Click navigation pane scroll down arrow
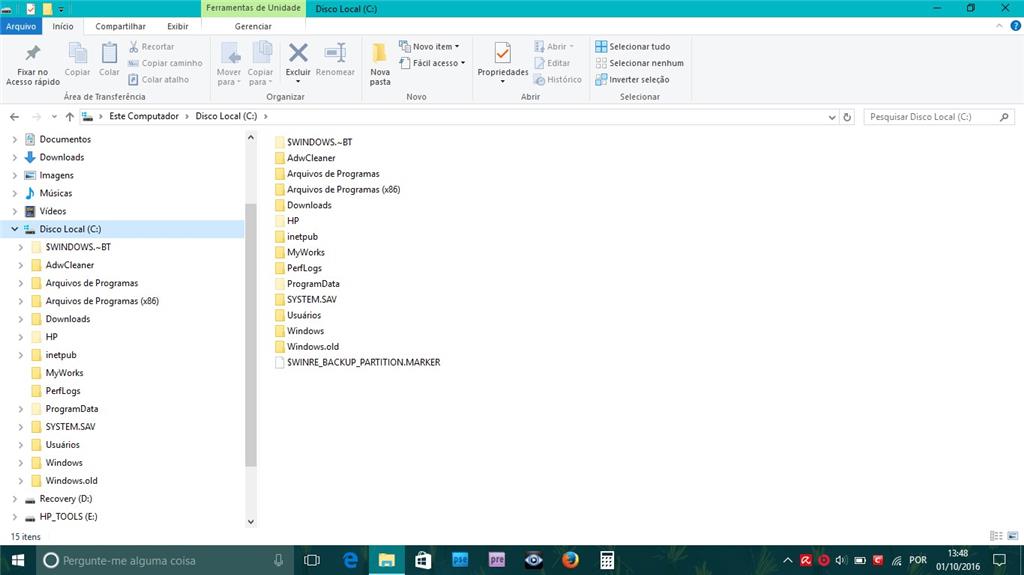Screen dimensions: 1024x575 (251, 522)
